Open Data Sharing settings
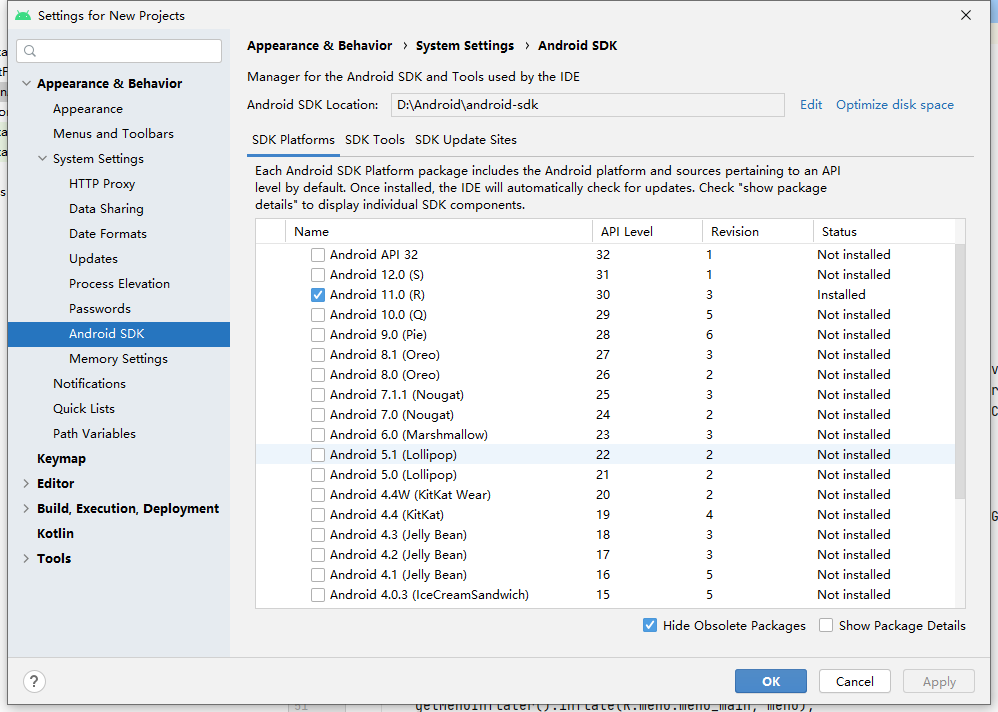 (x=106, y=209)
